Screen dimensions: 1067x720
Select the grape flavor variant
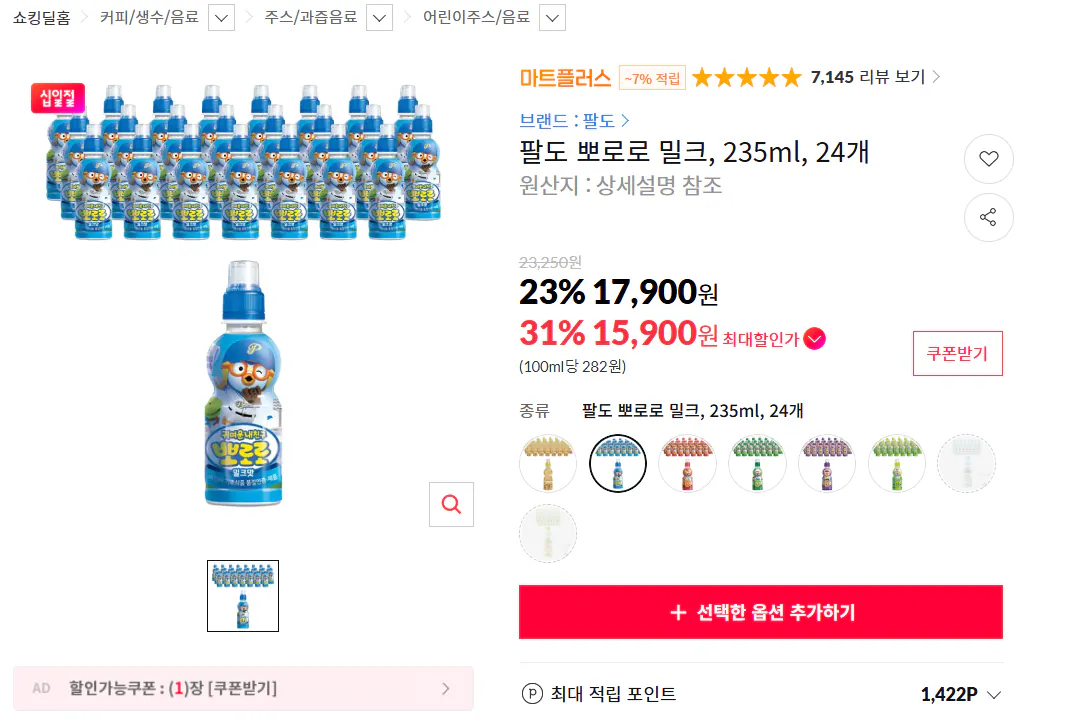click(x=827, y=463)
